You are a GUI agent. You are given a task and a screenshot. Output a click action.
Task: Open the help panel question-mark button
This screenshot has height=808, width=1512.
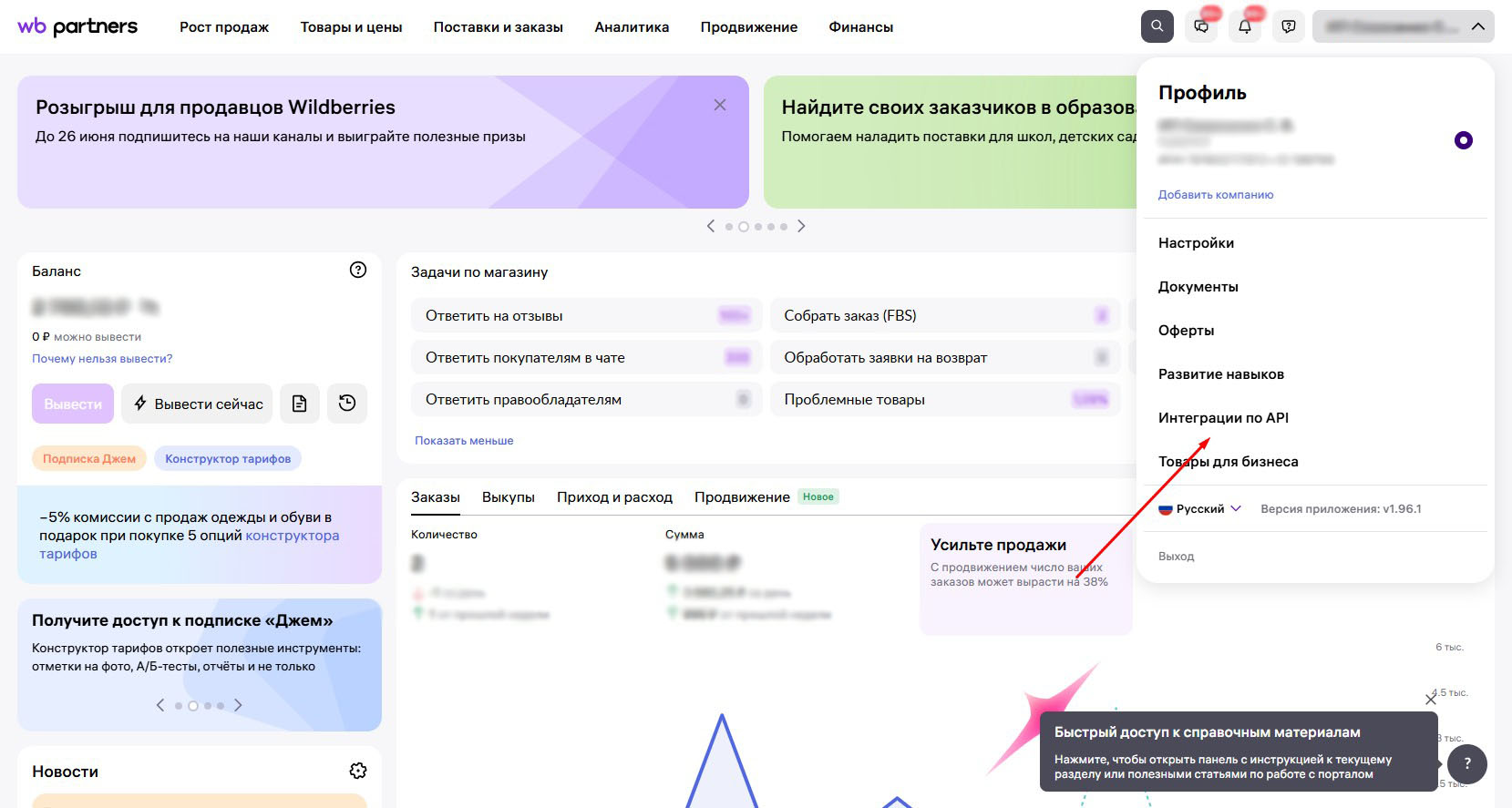(1467, 763)
